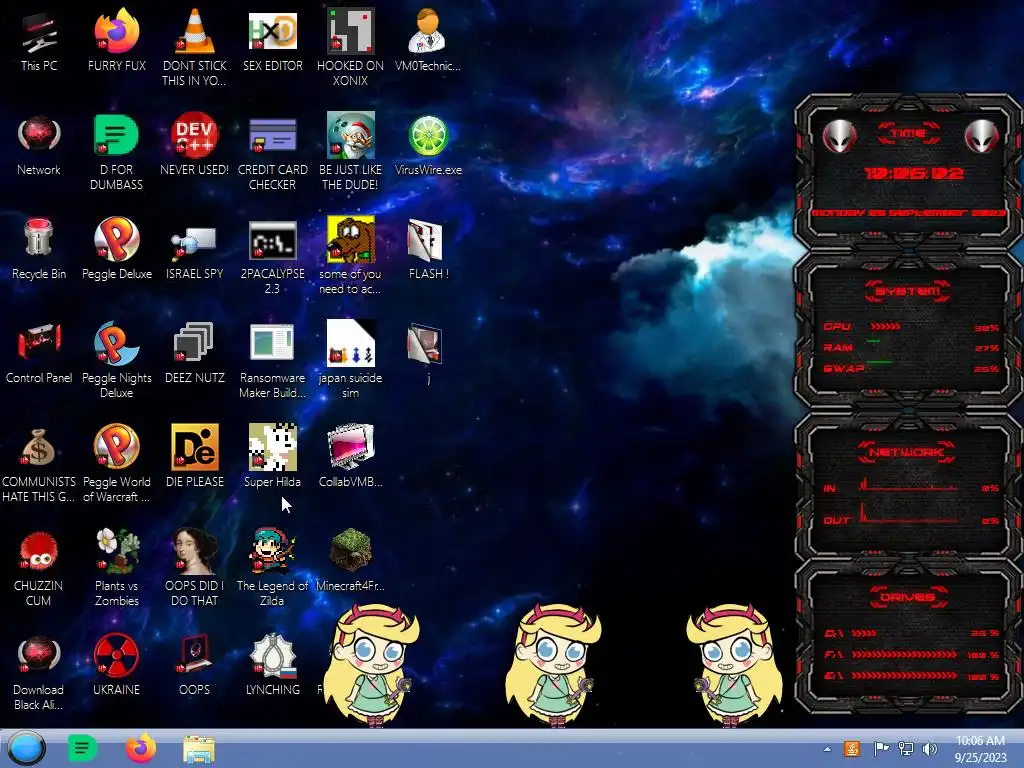Open the volume speaker tray icon
This screenshot has height=768, width=1024.
point(929,748)
